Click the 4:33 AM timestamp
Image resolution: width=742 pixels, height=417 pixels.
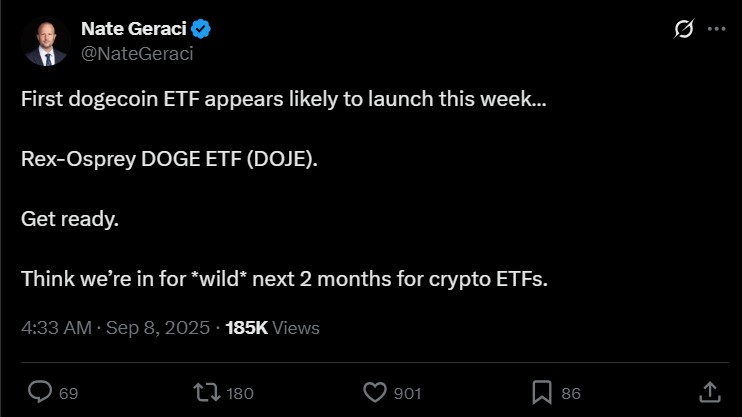[59, 327]
